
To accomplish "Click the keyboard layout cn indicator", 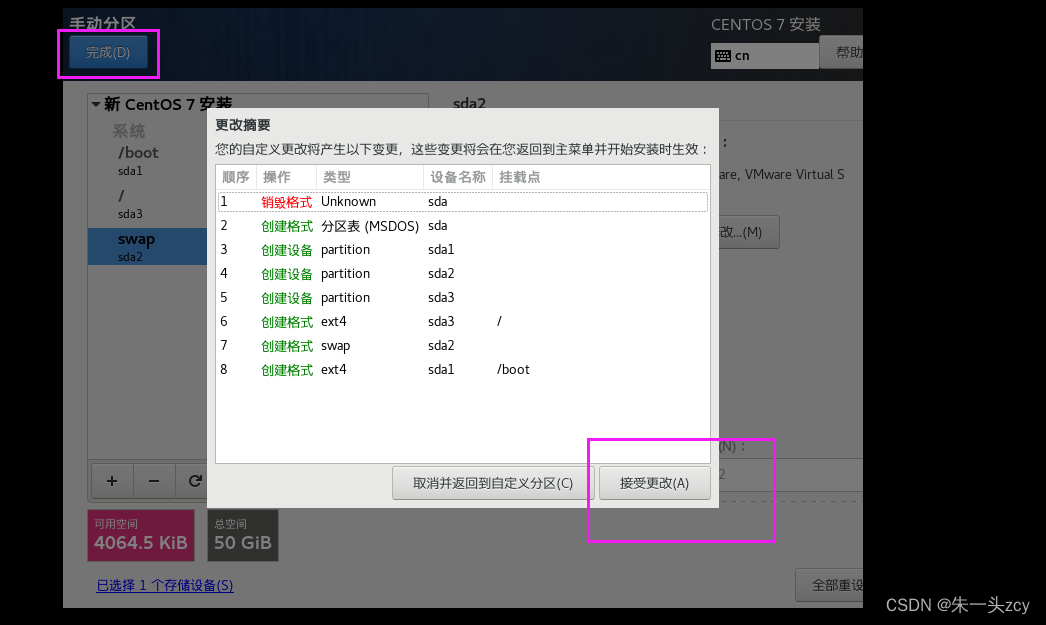I will click(x=764, y=56).
